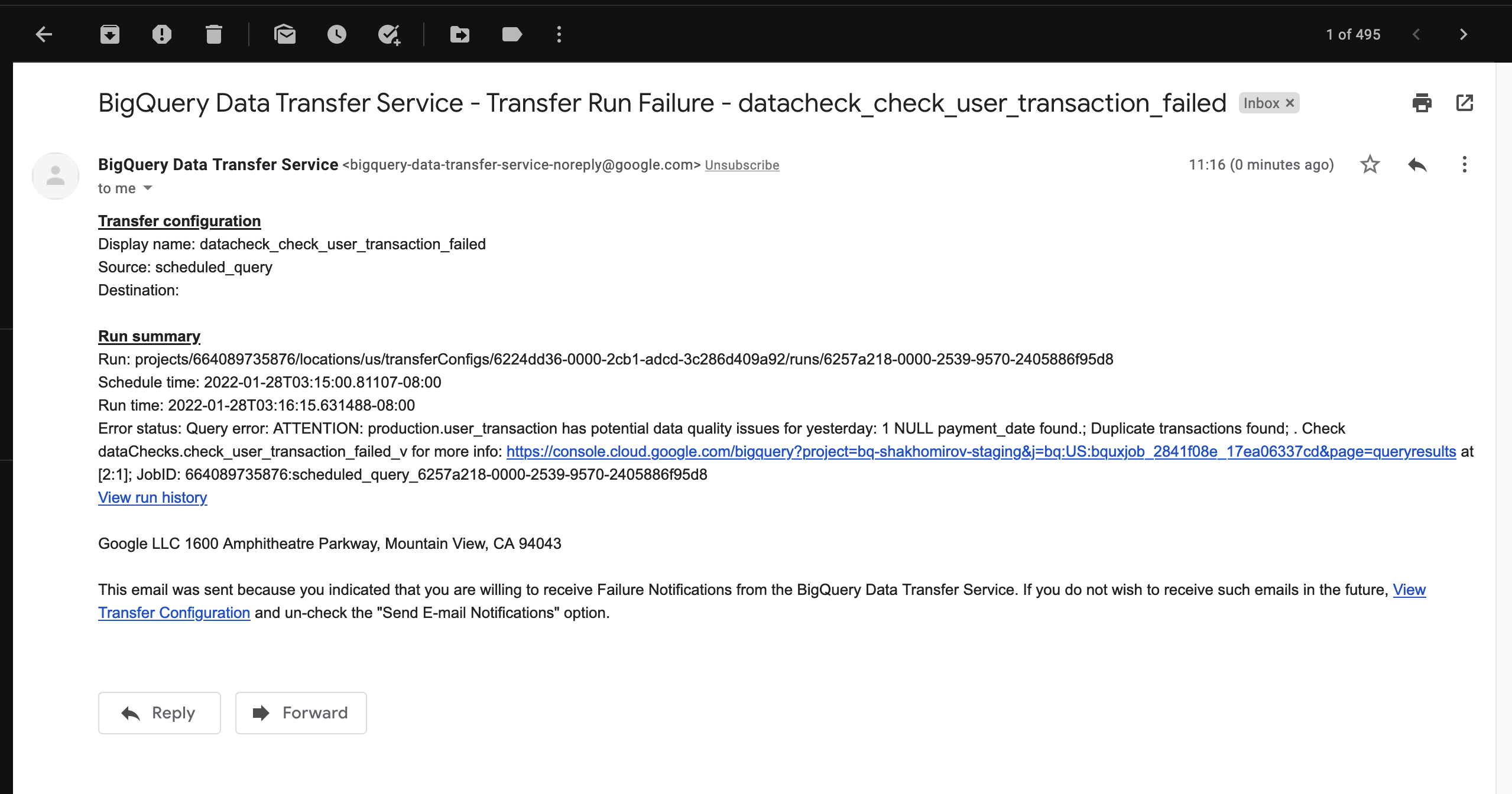Open the 'View run history' link
1512x794 pixels.
click(x=153, y=497)
